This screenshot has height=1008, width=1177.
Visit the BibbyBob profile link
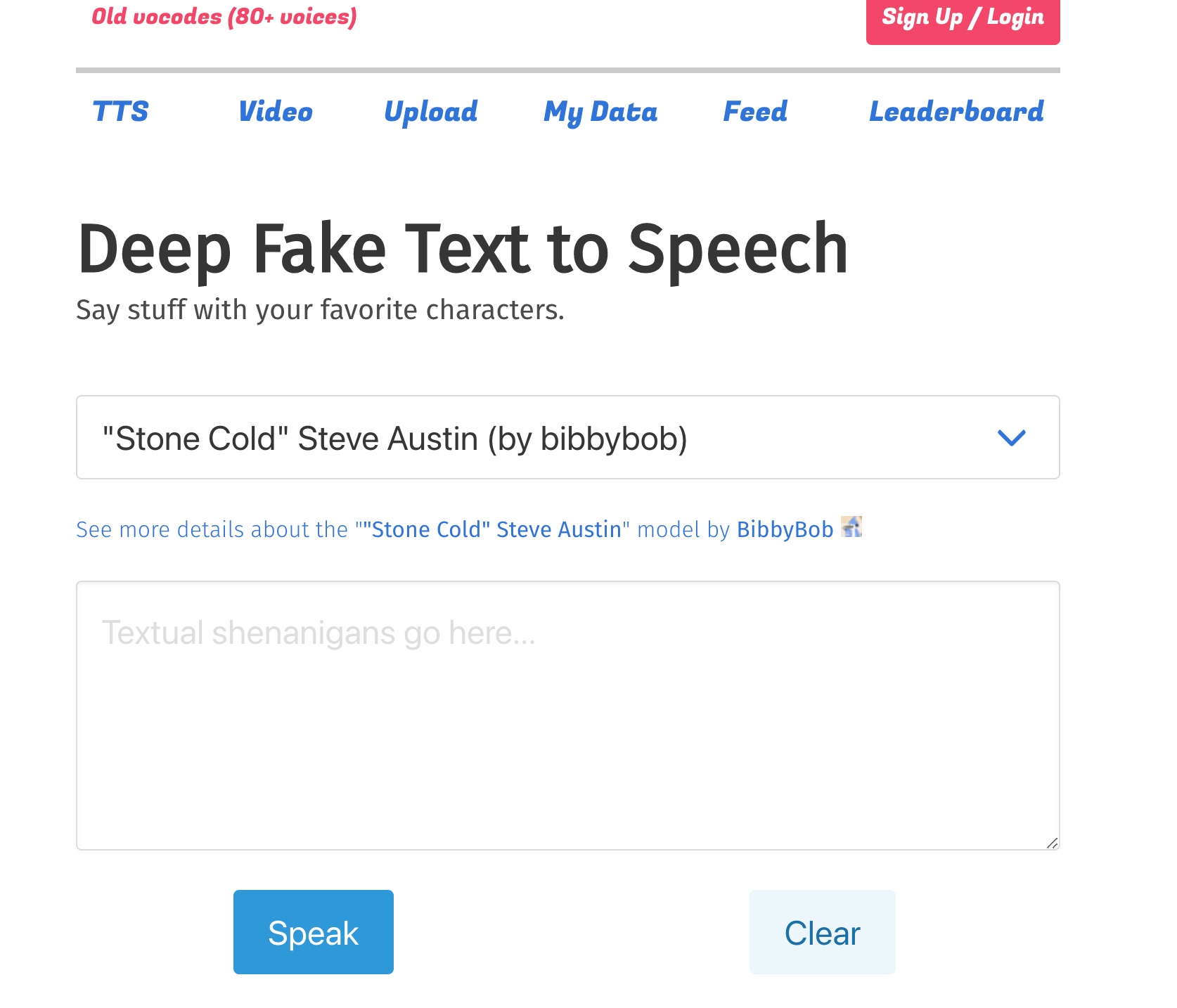(785, 529)
